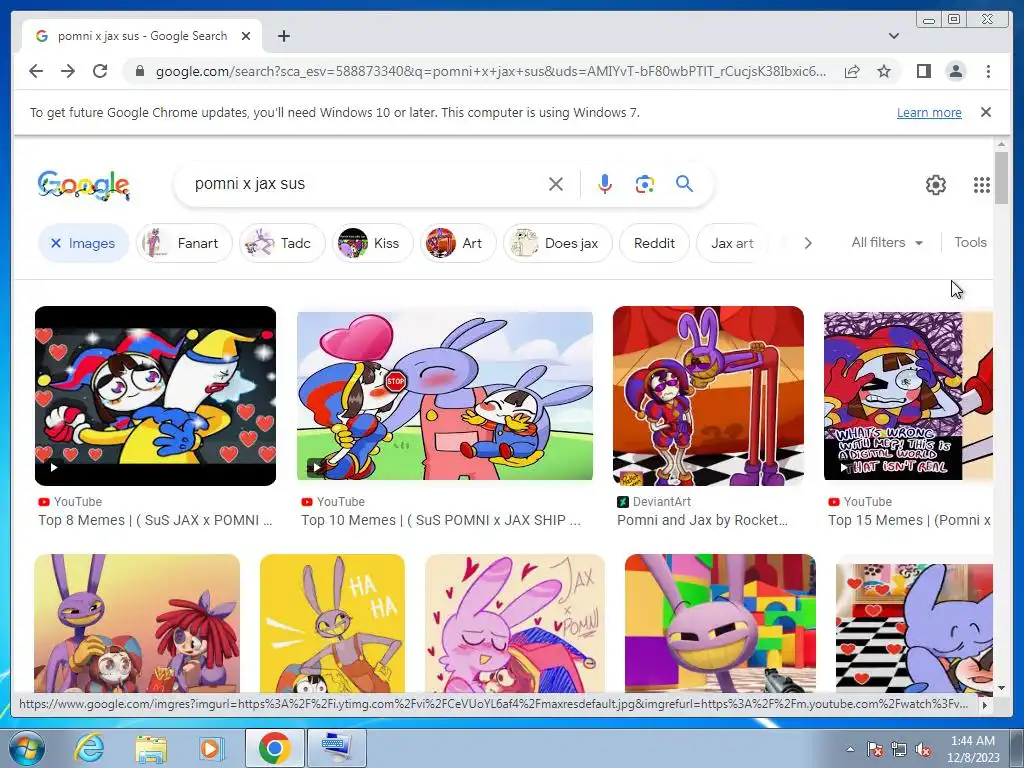The width and height of the screenshot is (1024, 768).
Task: Open the Windows Start menu
Action: 26,748
